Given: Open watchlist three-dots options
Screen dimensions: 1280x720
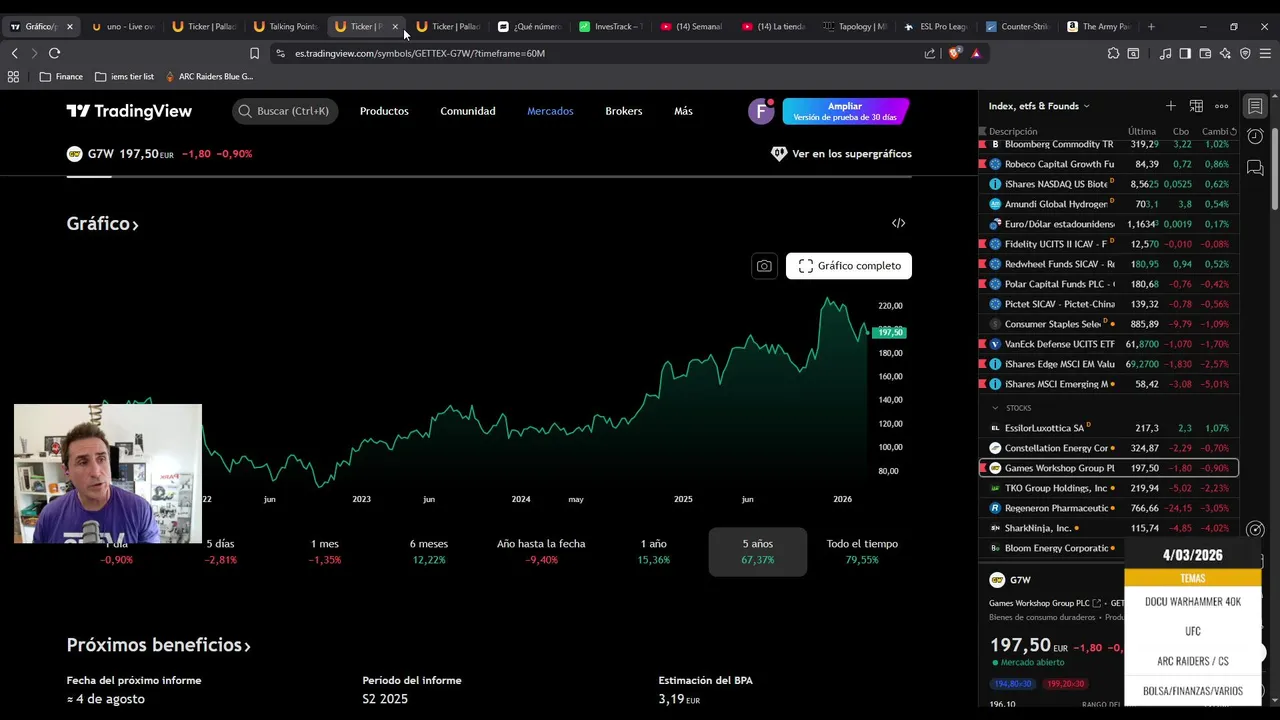Looking at the screenshot, I should pyautogui.click(x=1221, y=106).
